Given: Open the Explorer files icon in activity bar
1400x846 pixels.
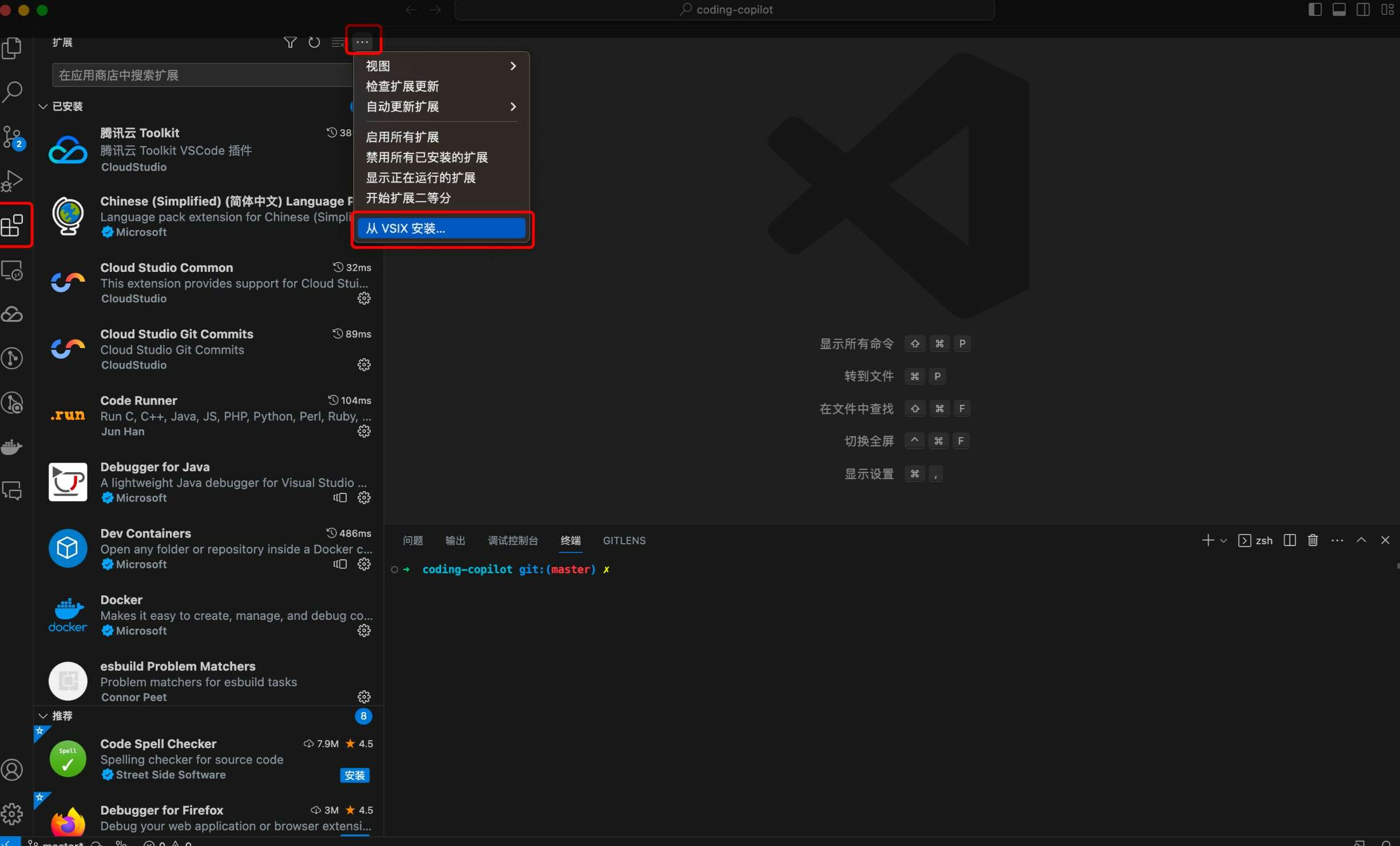Looking at the screenshot, I should click(x=13, y=48).
